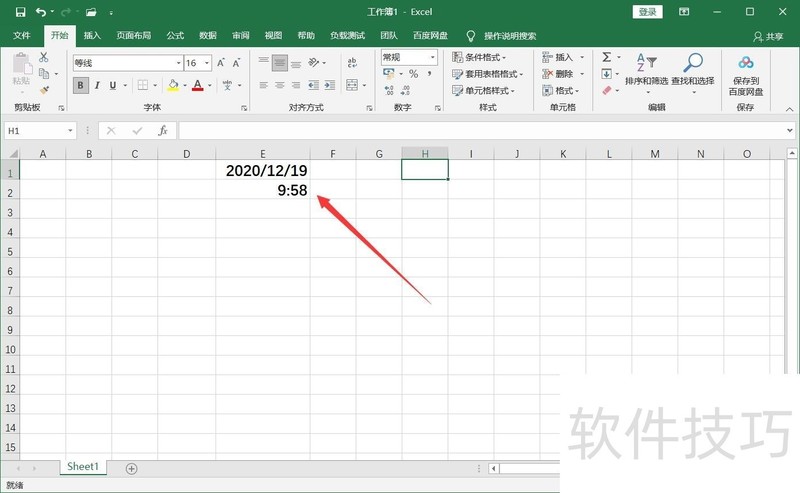Image resolution: width=800 pixels, height=493 pixels.
Task: Open the fill color dropdown arrow
Action: coord(185,85)
